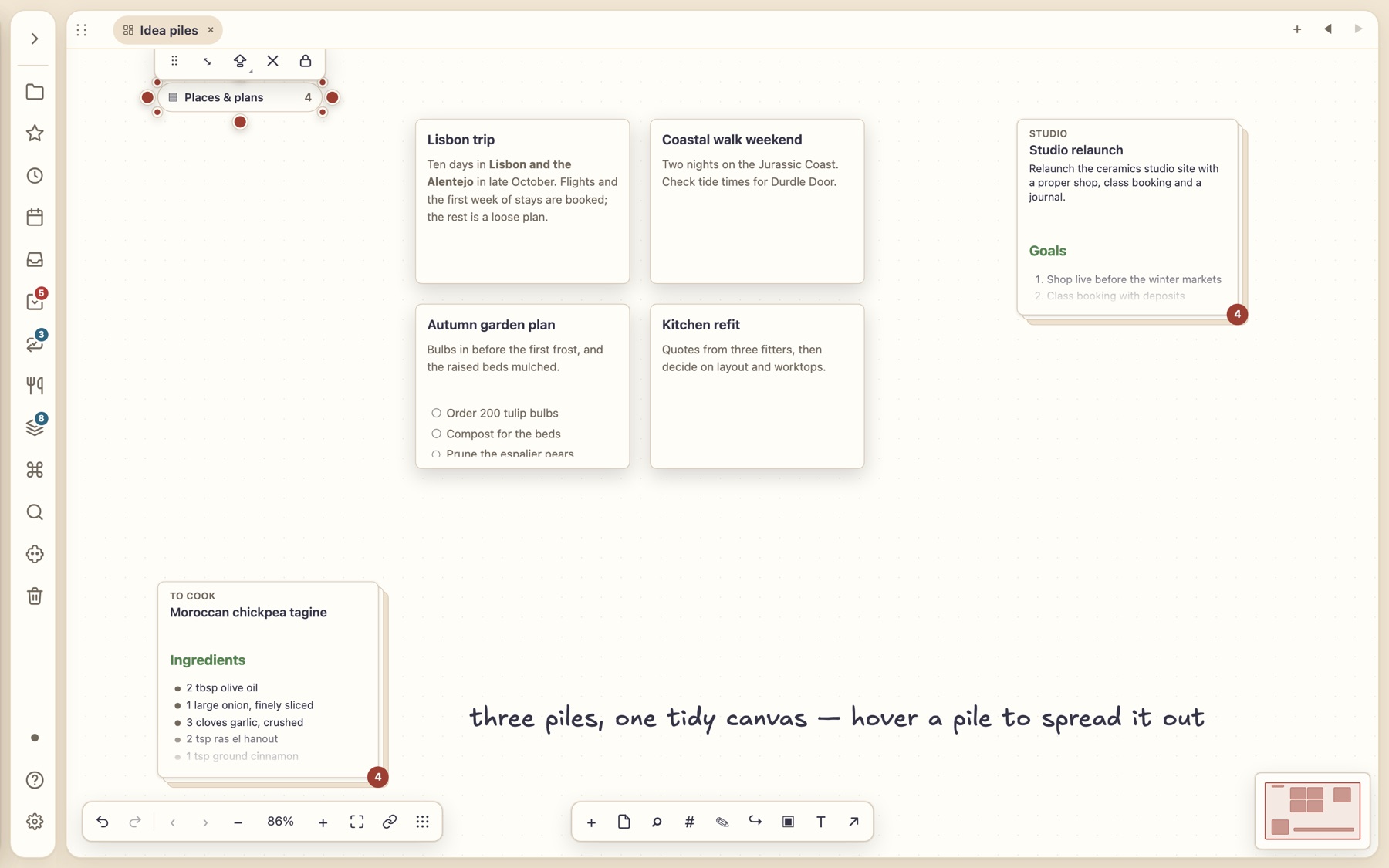The width and height of the screenshot is (1389, 868).
Task: Click the redo arrow
Action: (x=135, y=822)
